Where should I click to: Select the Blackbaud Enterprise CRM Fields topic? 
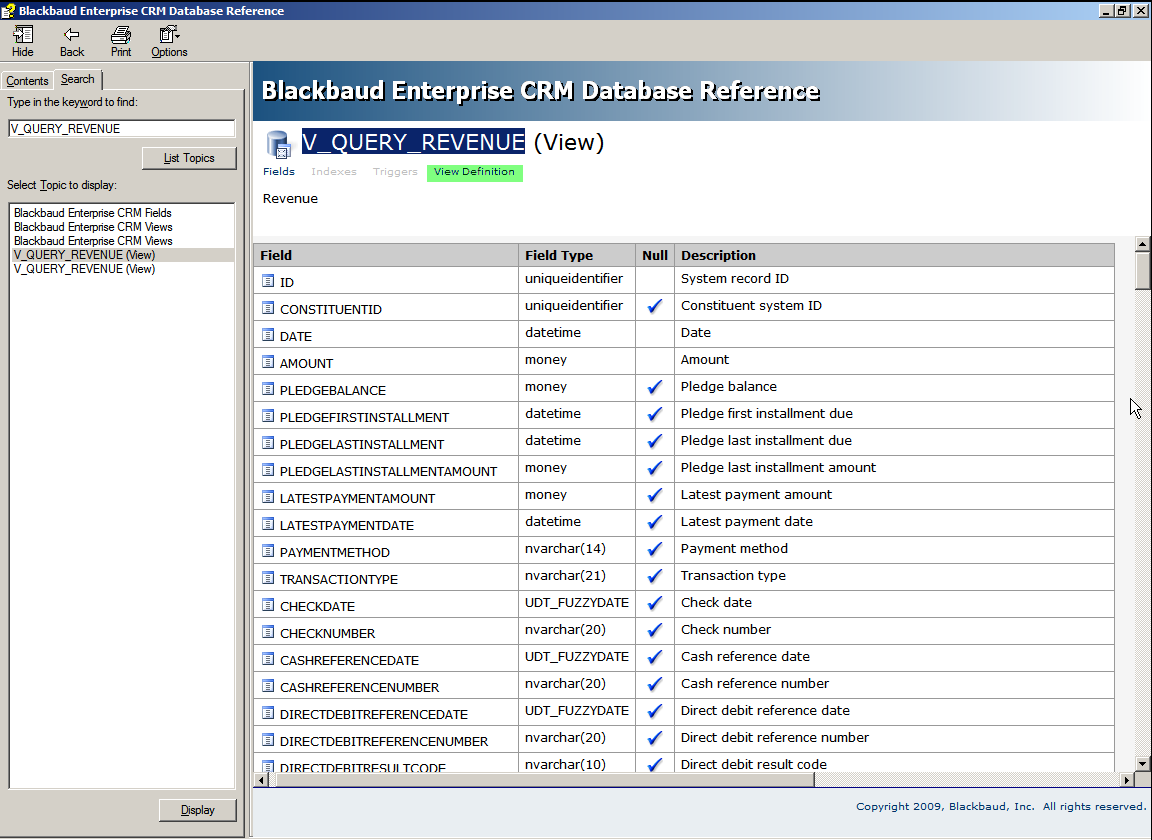click(x=93, y=213)
